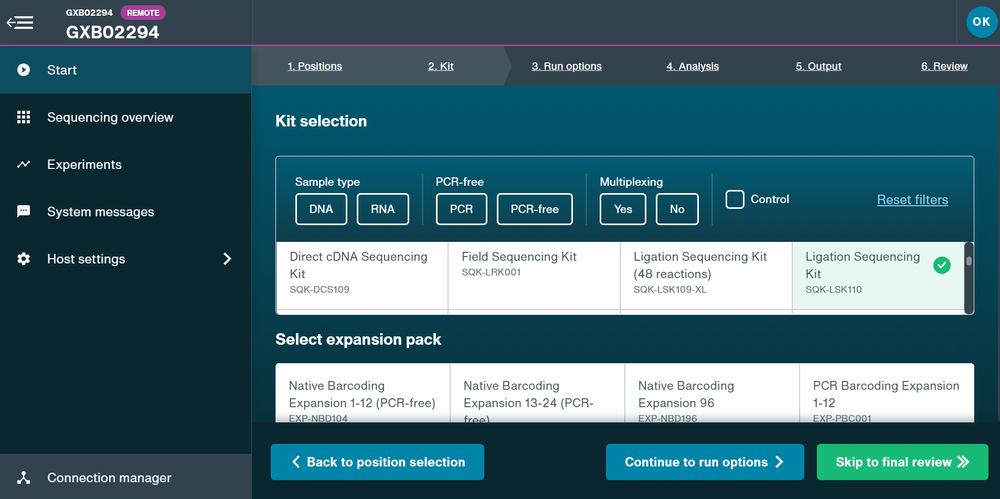Click the GXB02294 device title
The image size is (1000, 499).
point(112,32)
